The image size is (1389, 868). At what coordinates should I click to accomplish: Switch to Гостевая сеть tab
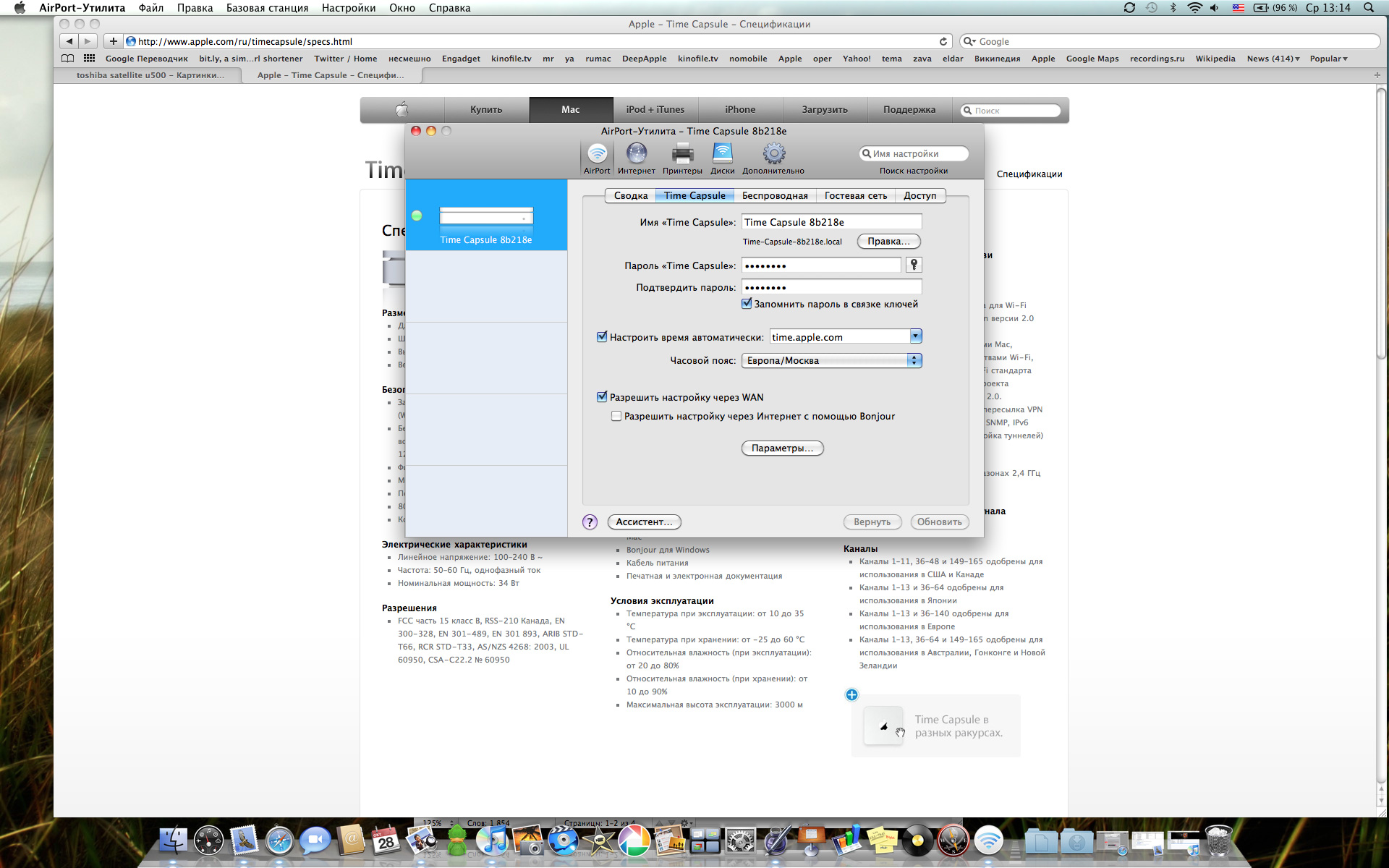(855, 195)
